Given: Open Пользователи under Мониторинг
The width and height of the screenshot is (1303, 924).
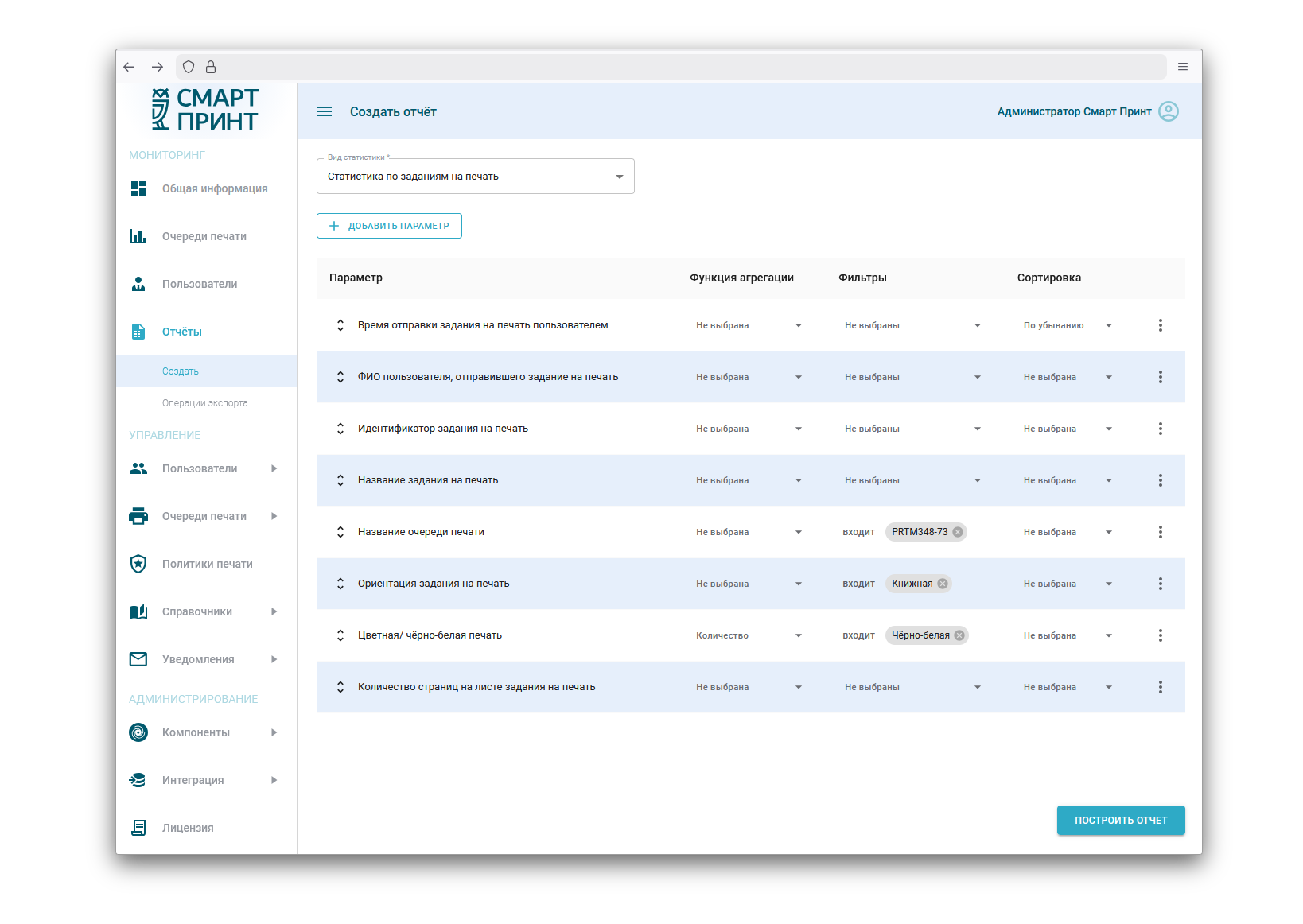Looking at the screenshot, I should [206, 284].
